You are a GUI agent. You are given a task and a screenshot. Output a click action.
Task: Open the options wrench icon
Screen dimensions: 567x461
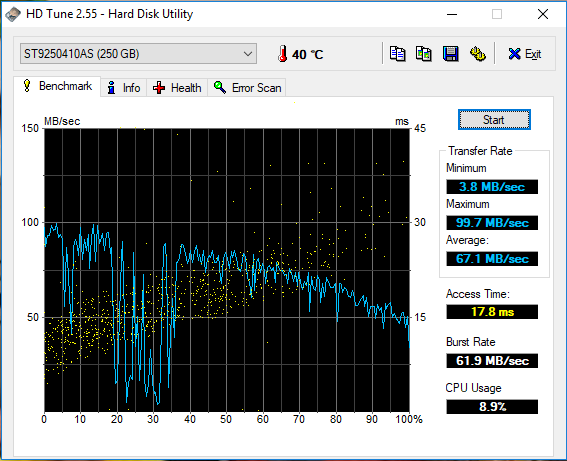(x=478, y=54)
